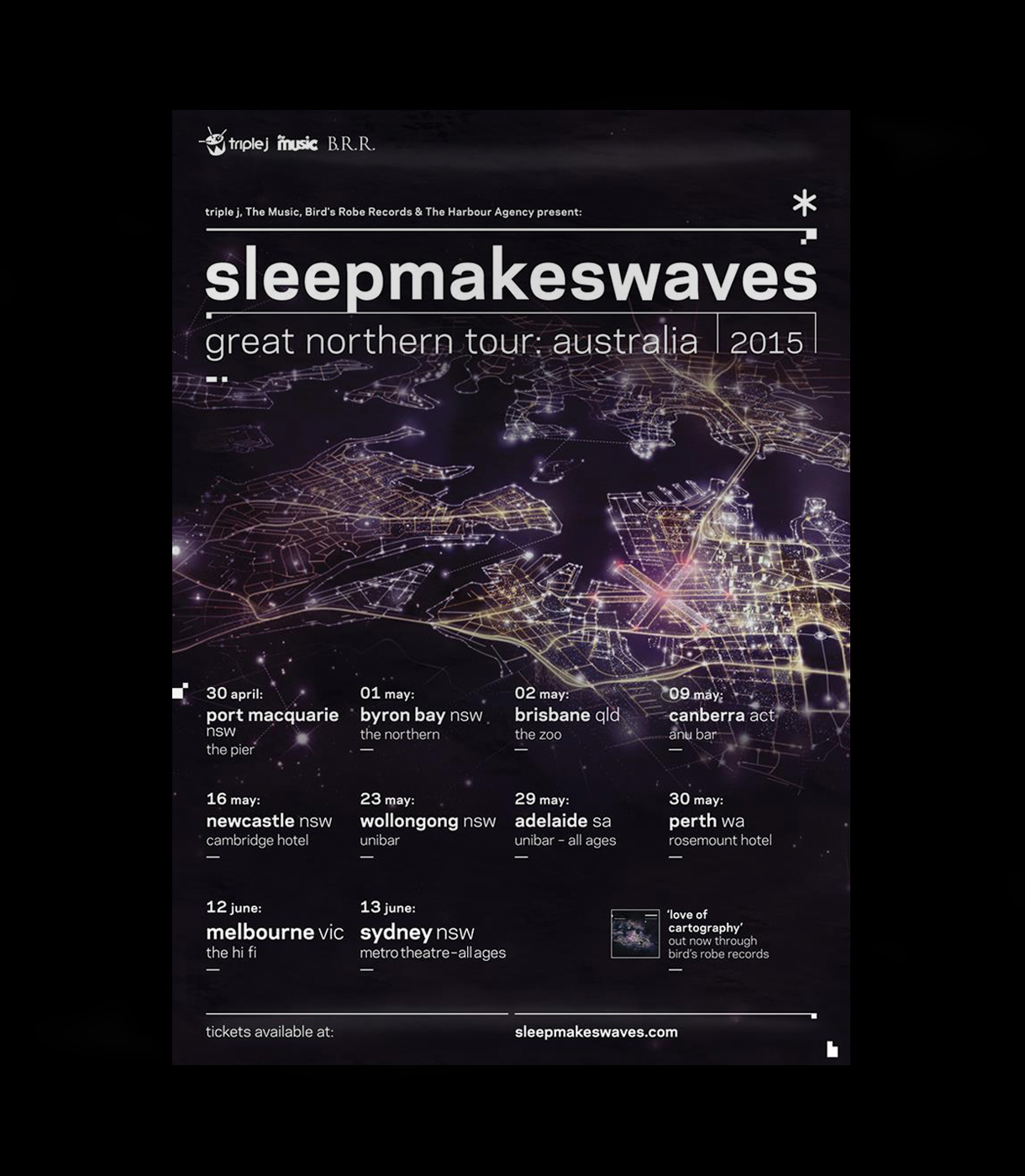Select the 'cambridge hotel' venue text
The width and height of the screenshot is (1025, 1176).
click(257, 840)
